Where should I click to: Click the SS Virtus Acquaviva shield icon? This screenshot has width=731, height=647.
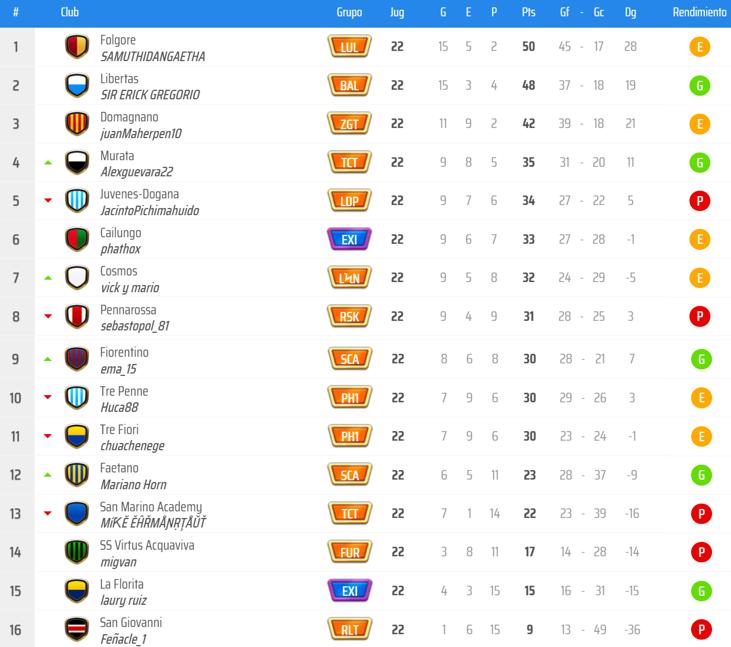click(77, 552)
